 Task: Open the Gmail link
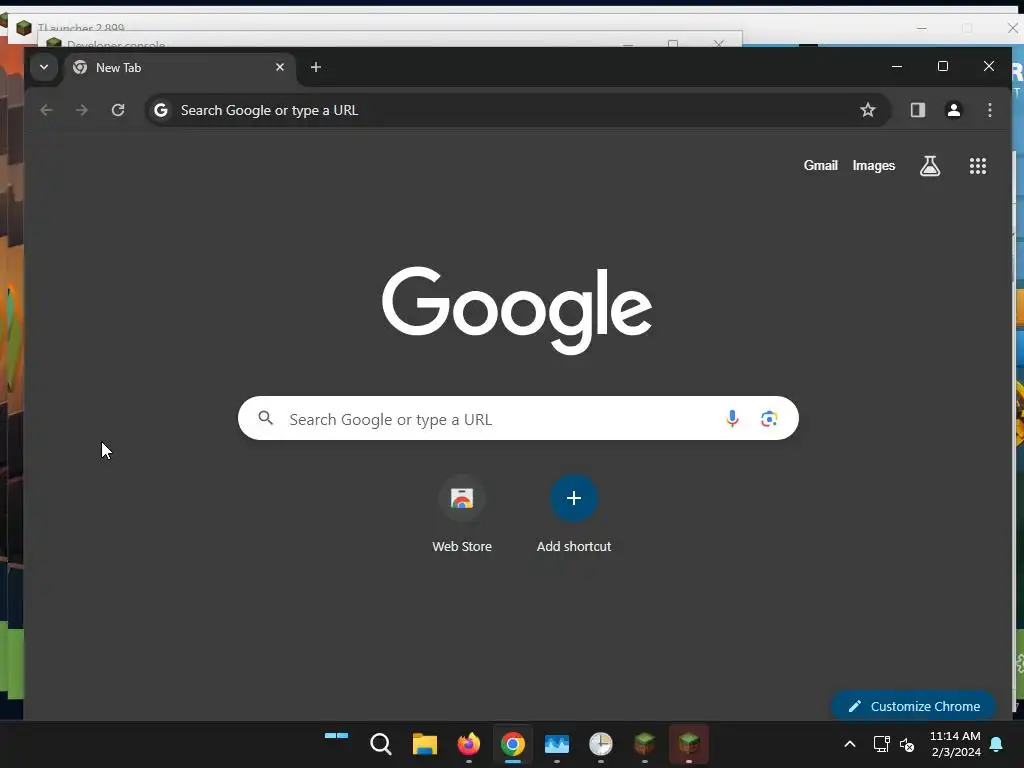tap(820, 166)
